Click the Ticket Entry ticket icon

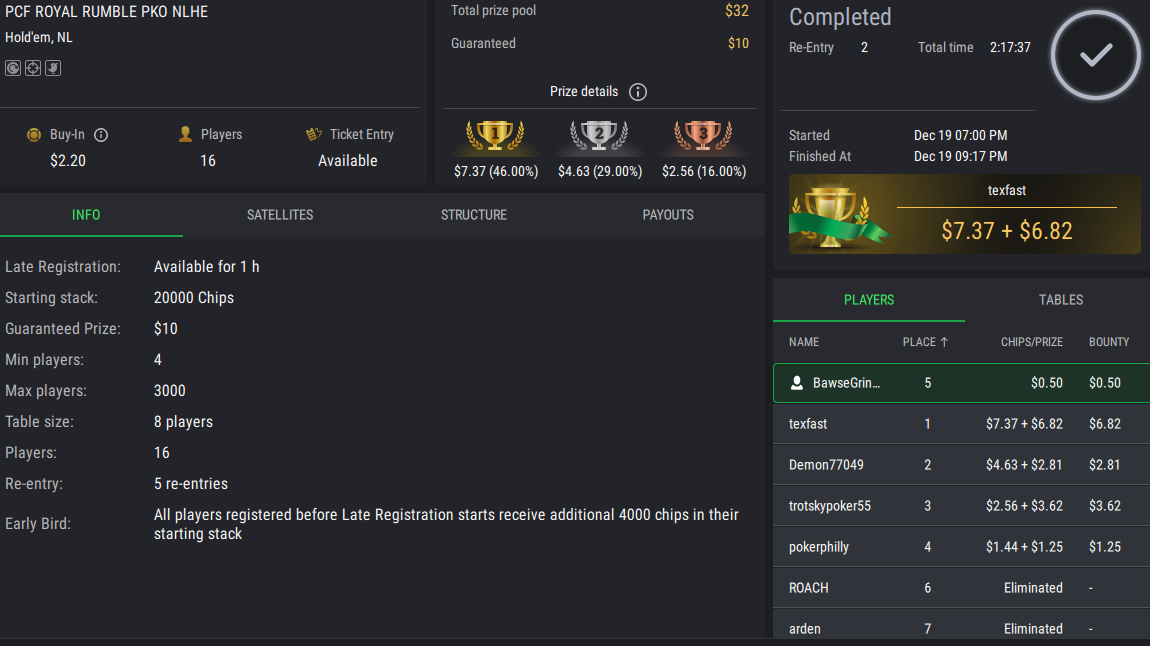tap(313, 135)
